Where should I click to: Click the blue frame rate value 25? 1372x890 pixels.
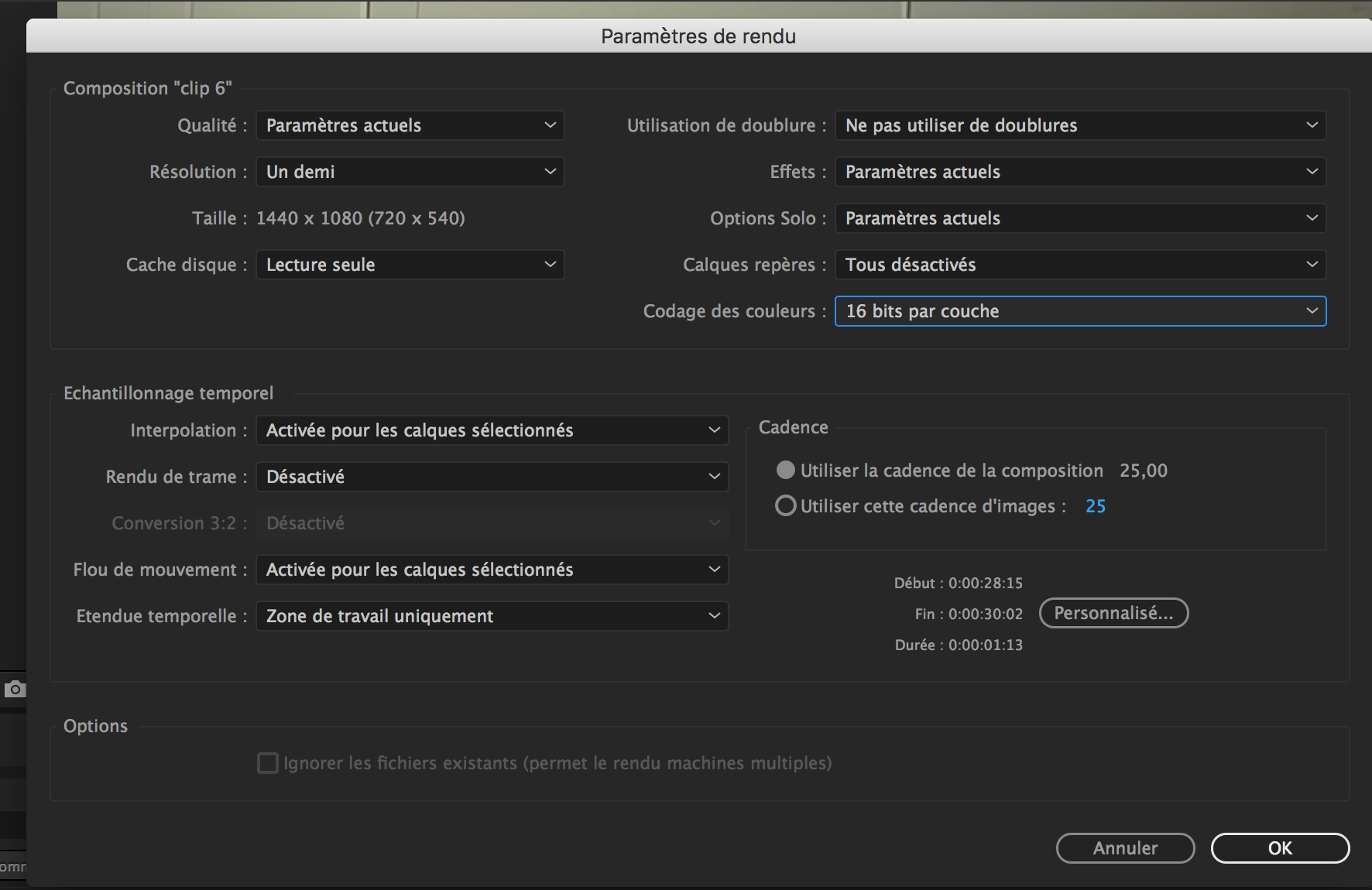(1096, 506)
